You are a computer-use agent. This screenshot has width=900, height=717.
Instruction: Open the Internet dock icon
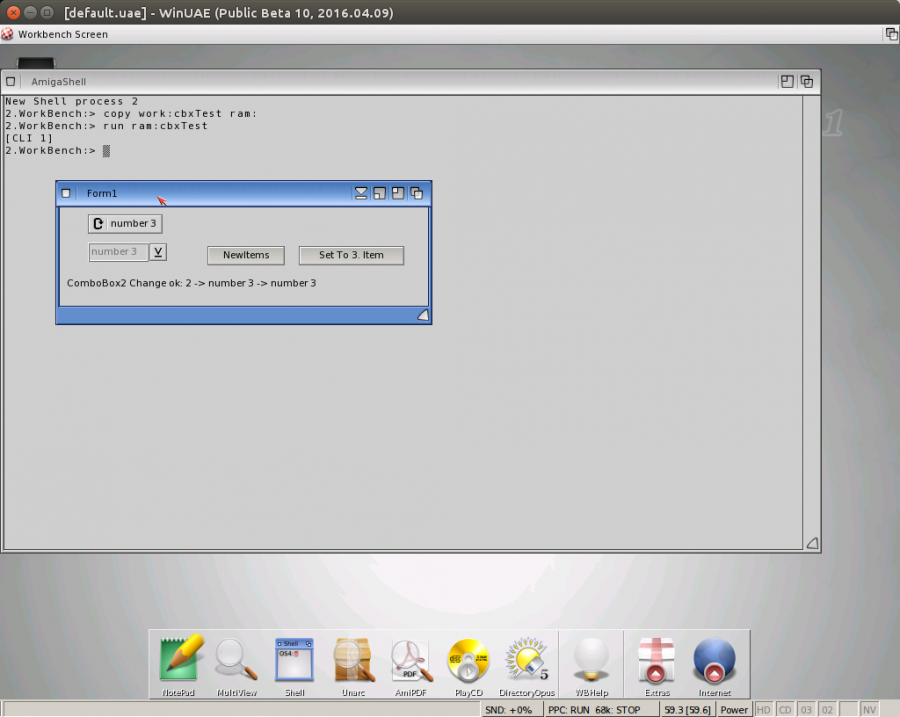pyautogui.click(x=714, y=660)
